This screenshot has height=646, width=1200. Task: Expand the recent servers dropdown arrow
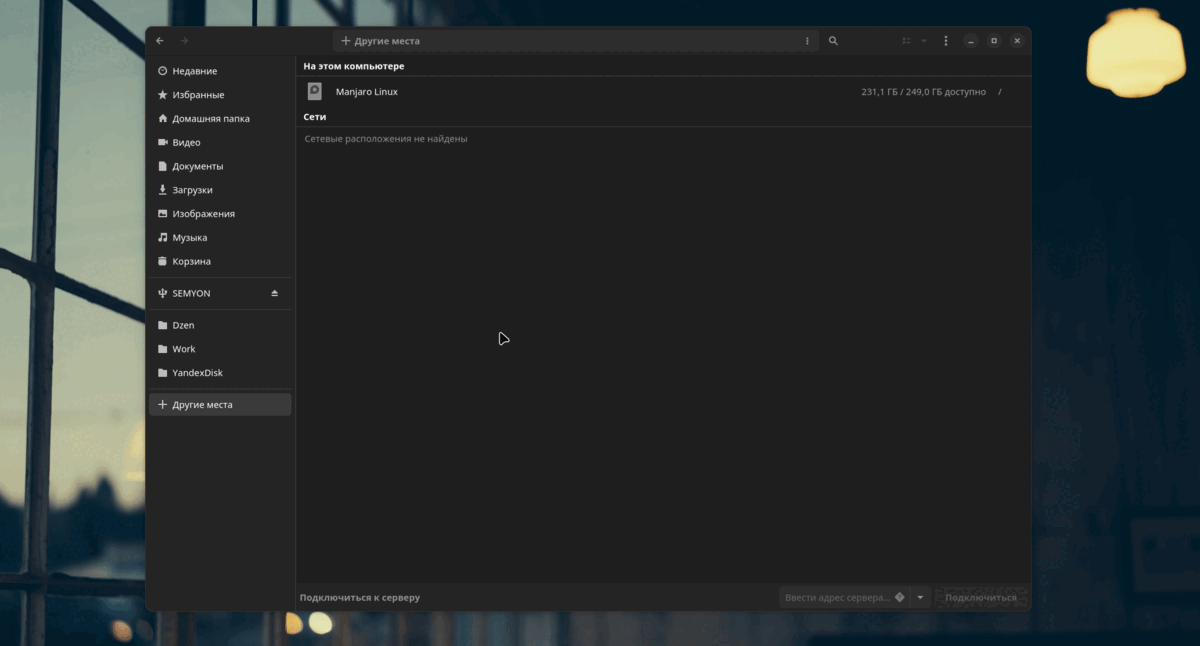point(921,597)
